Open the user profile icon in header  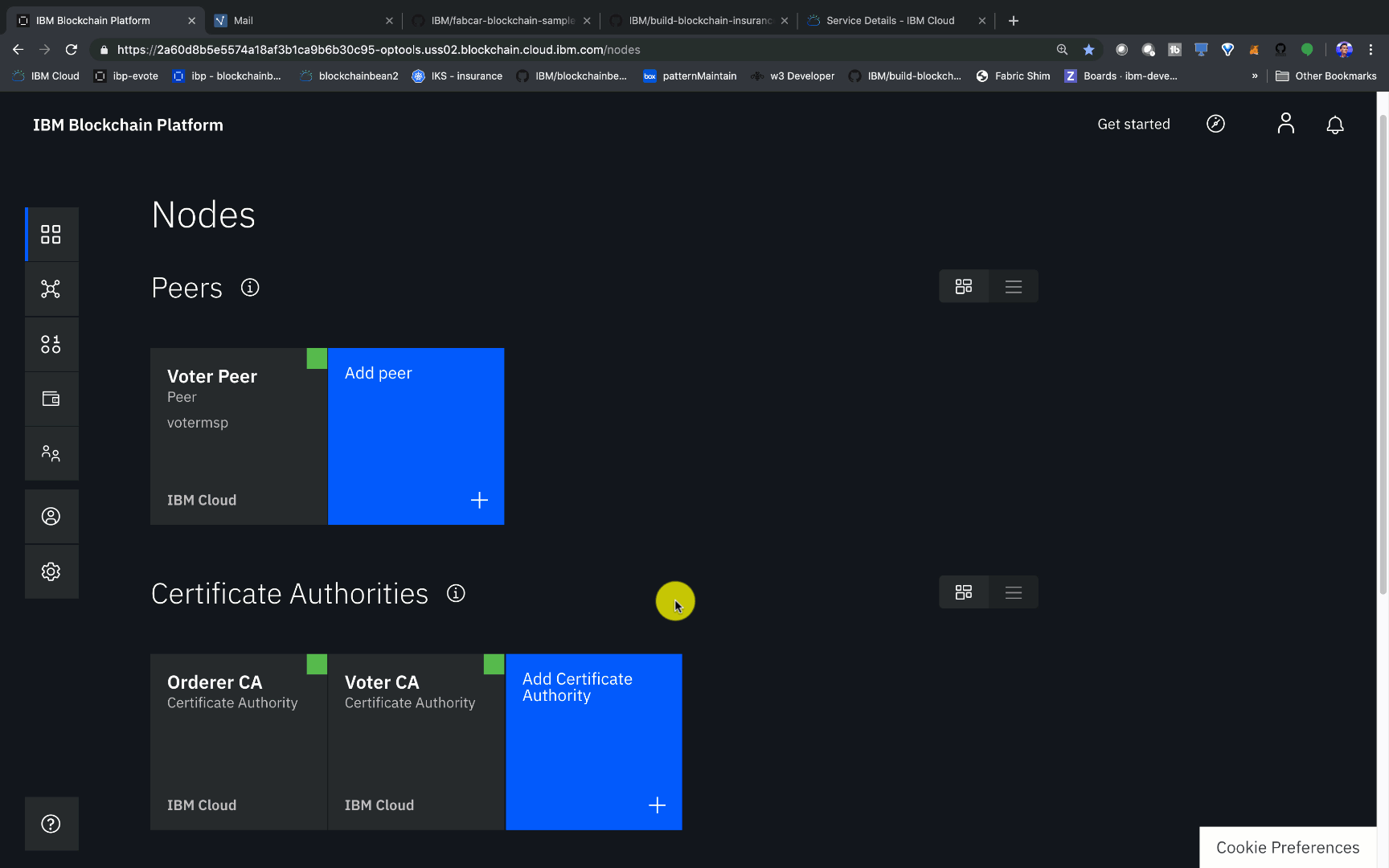tap(1286, 124)
